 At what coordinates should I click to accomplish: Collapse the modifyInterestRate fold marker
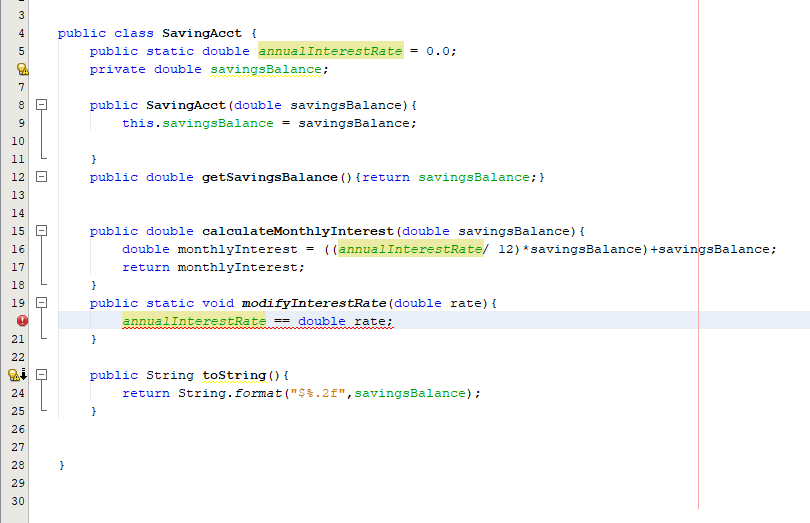[x=42, y=303]
